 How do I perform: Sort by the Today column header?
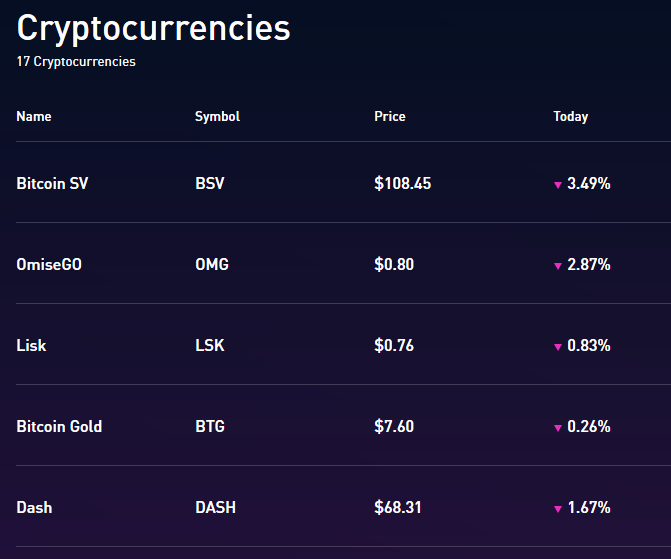(x=570, y=116)
